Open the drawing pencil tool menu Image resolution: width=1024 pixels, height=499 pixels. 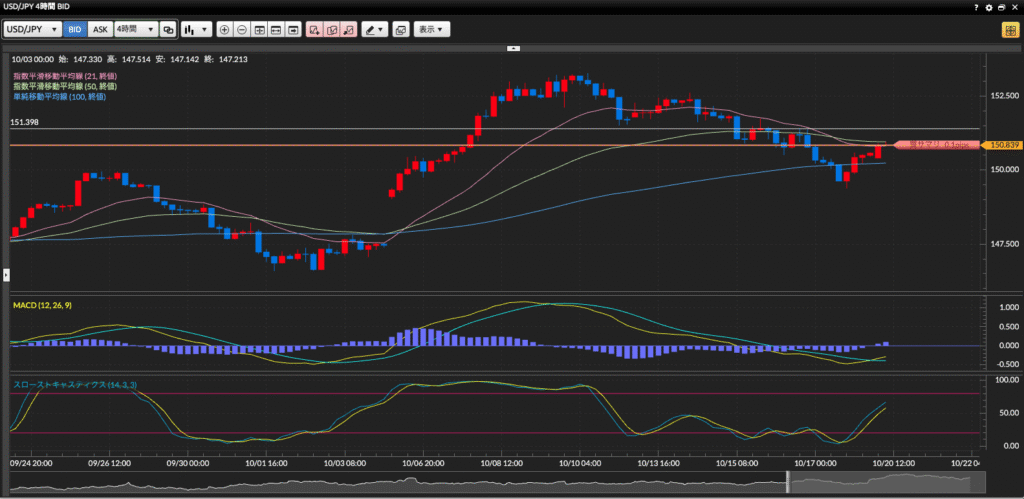(374, 30)
